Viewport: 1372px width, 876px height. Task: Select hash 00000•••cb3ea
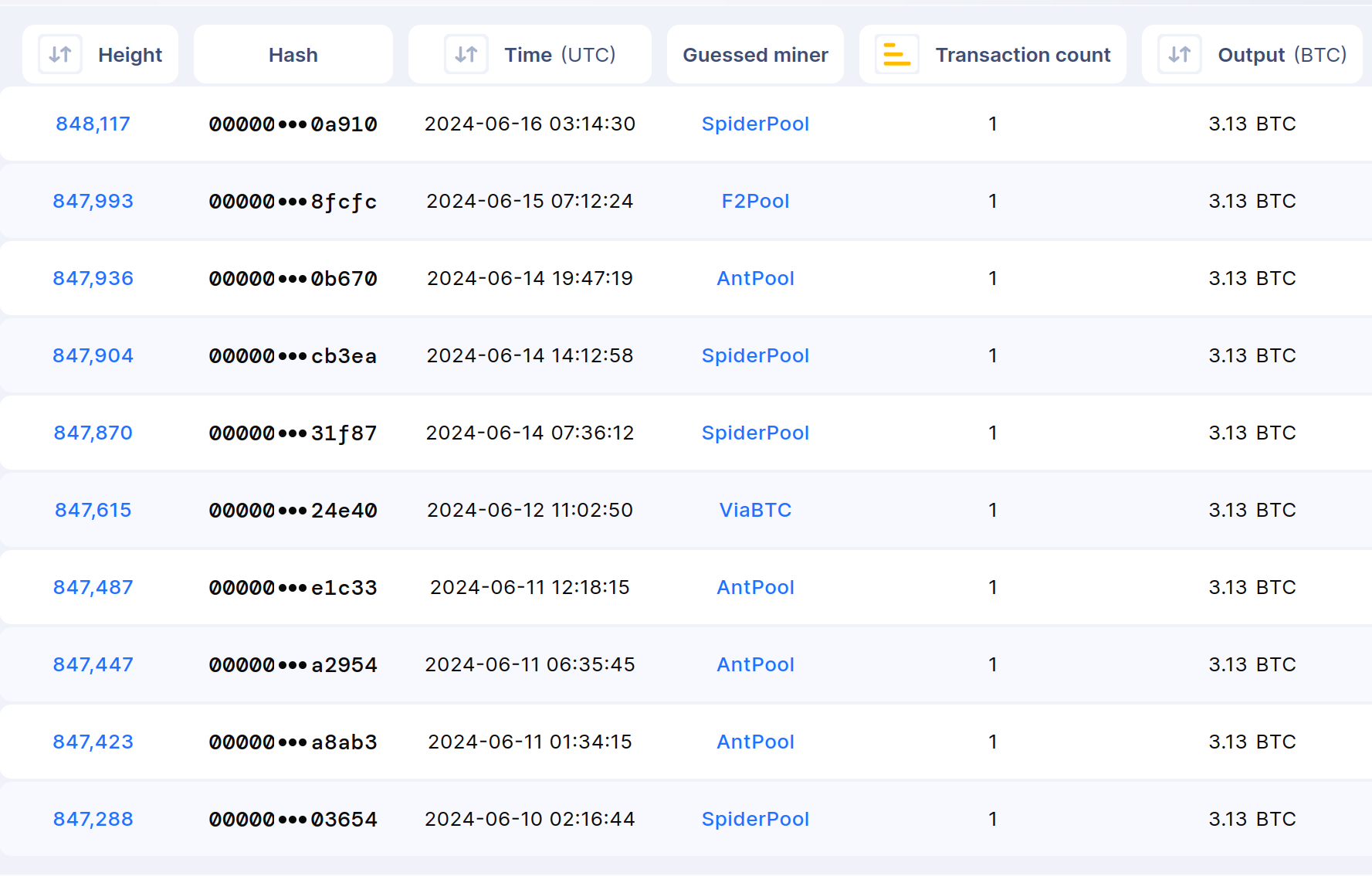tap(293, 355)
